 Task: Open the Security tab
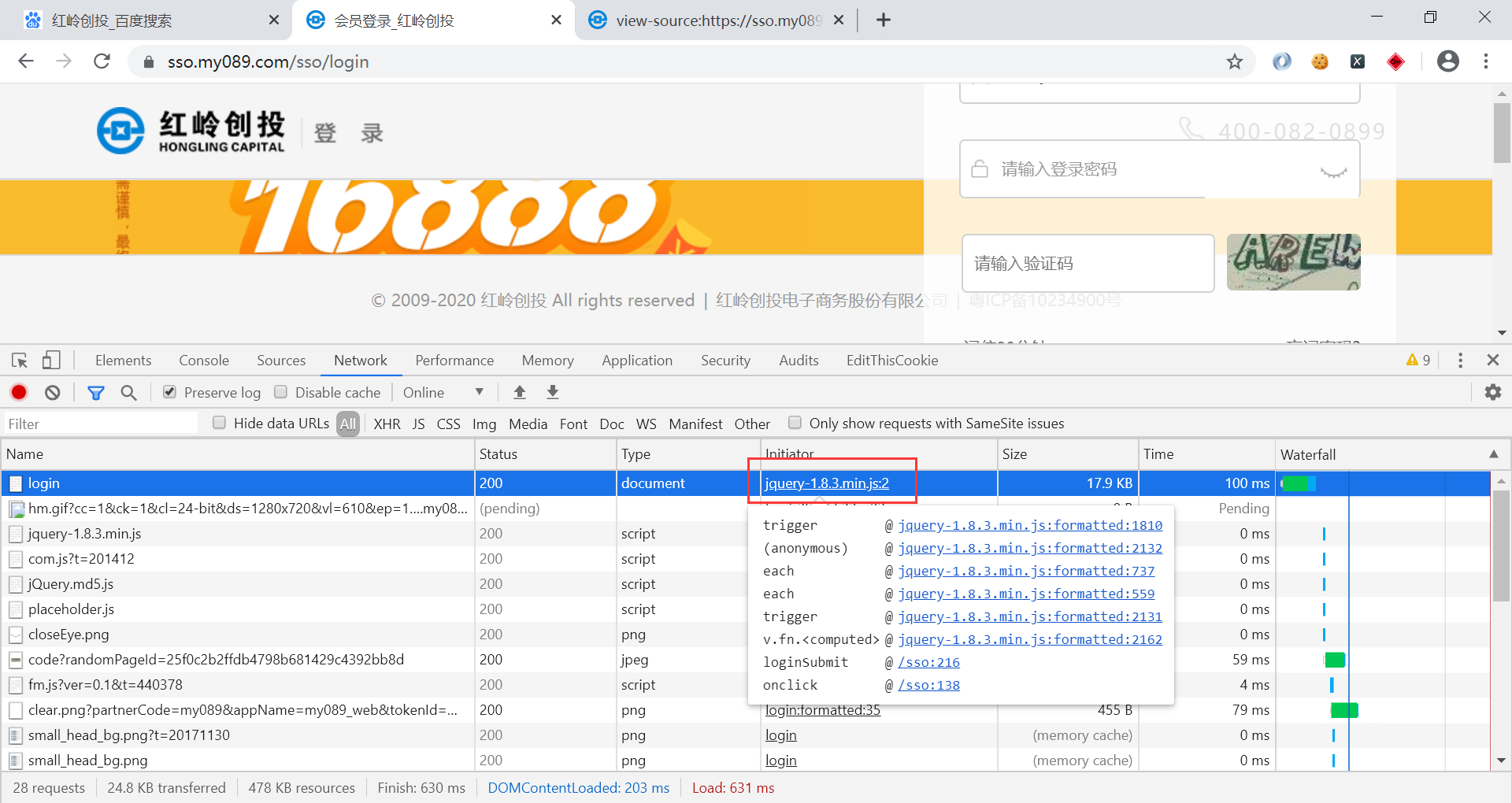725,361
